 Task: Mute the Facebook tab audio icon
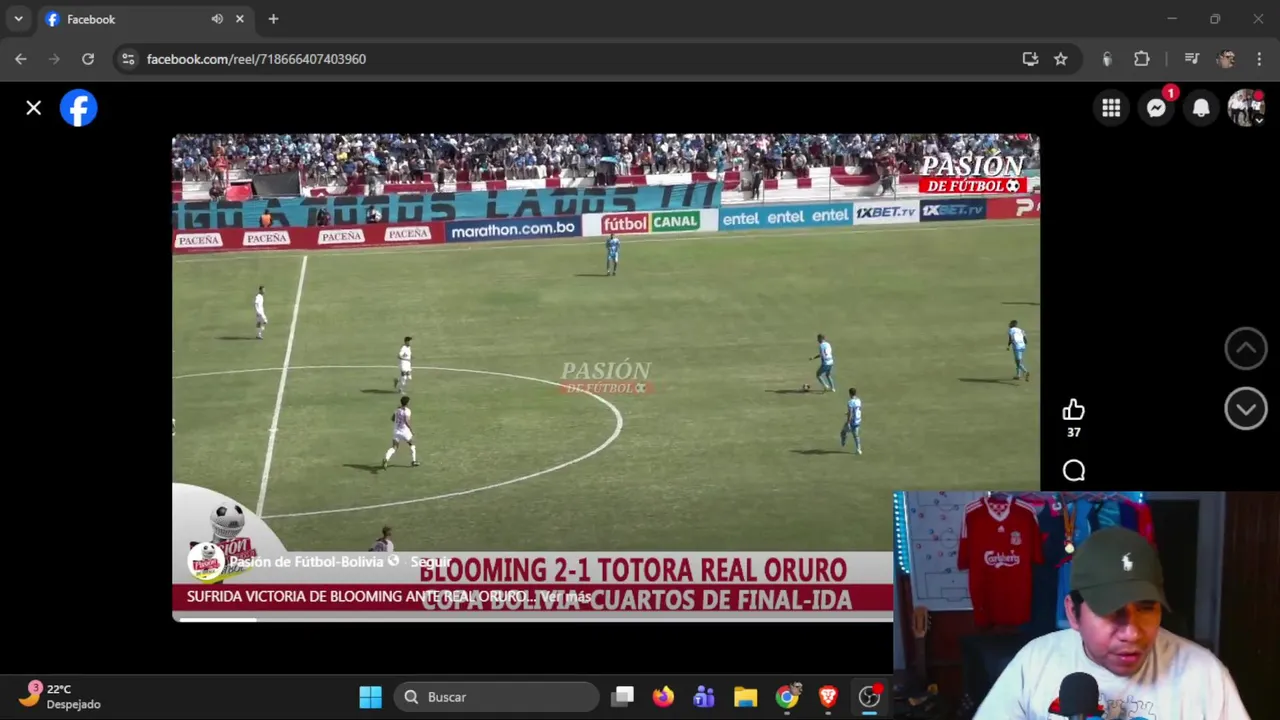(217, 19)
